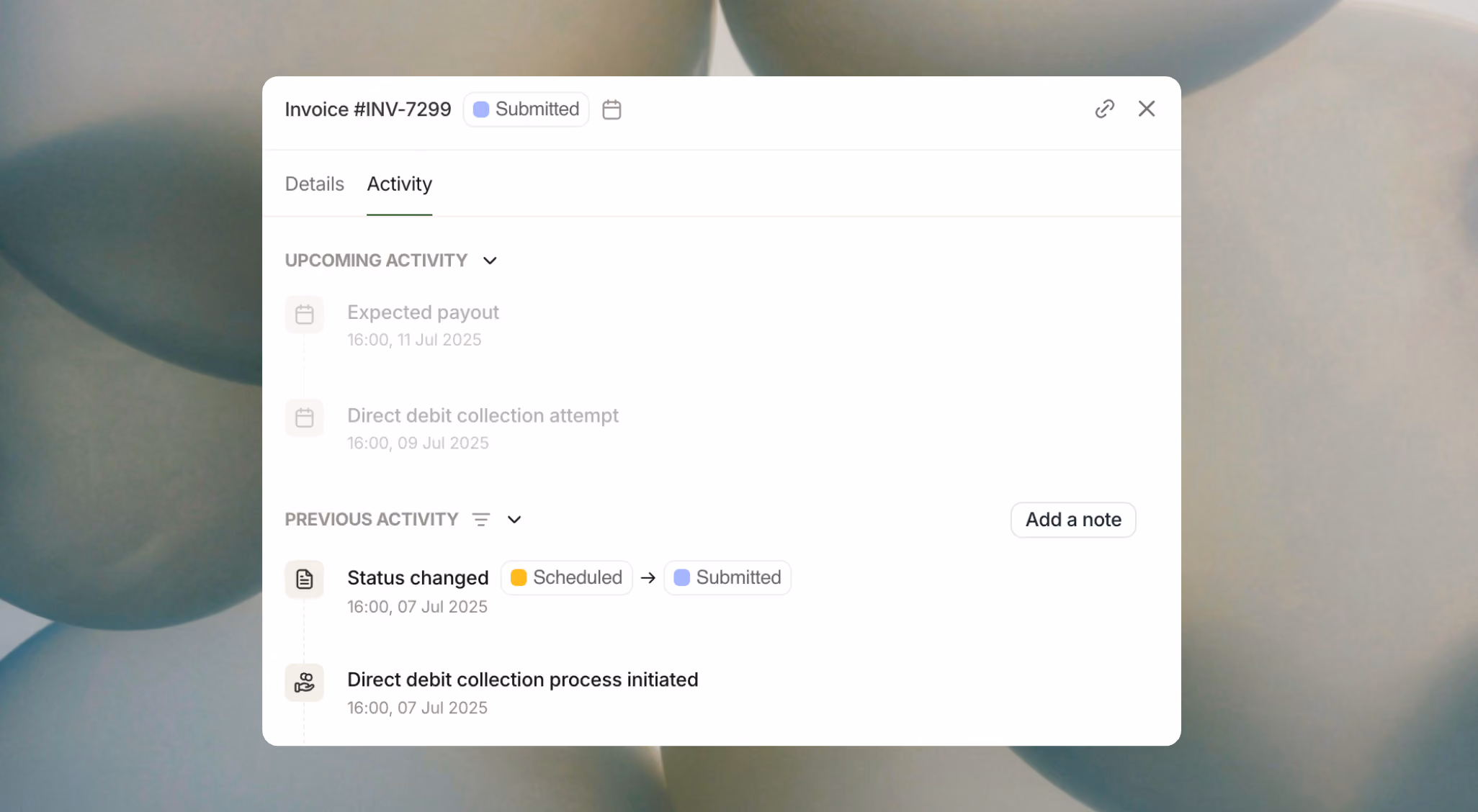Click the Scheduled status badge

[567, 577]
